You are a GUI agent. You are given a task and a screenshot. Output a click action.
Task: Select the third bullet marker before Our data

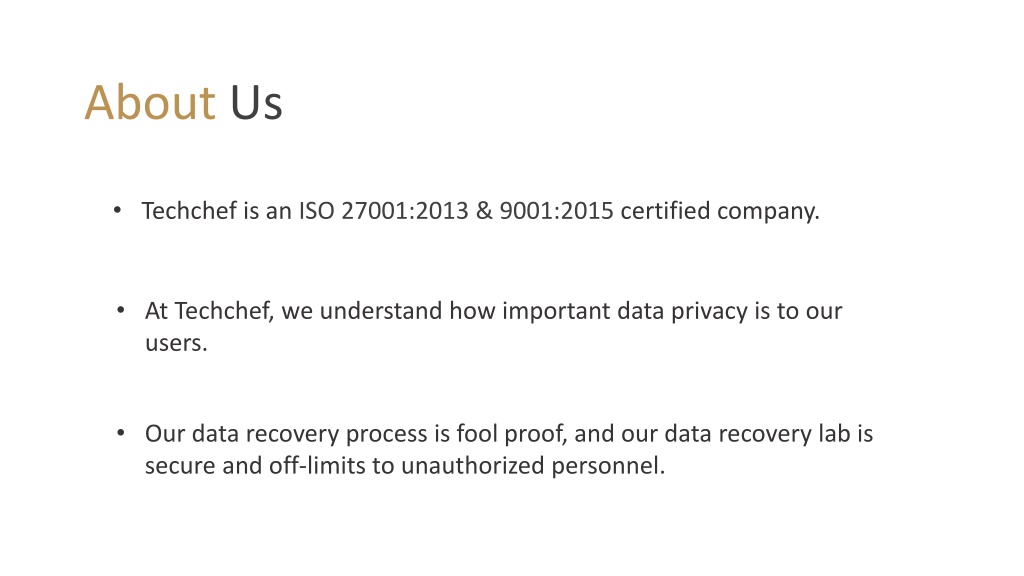click(x=120, y=433)
